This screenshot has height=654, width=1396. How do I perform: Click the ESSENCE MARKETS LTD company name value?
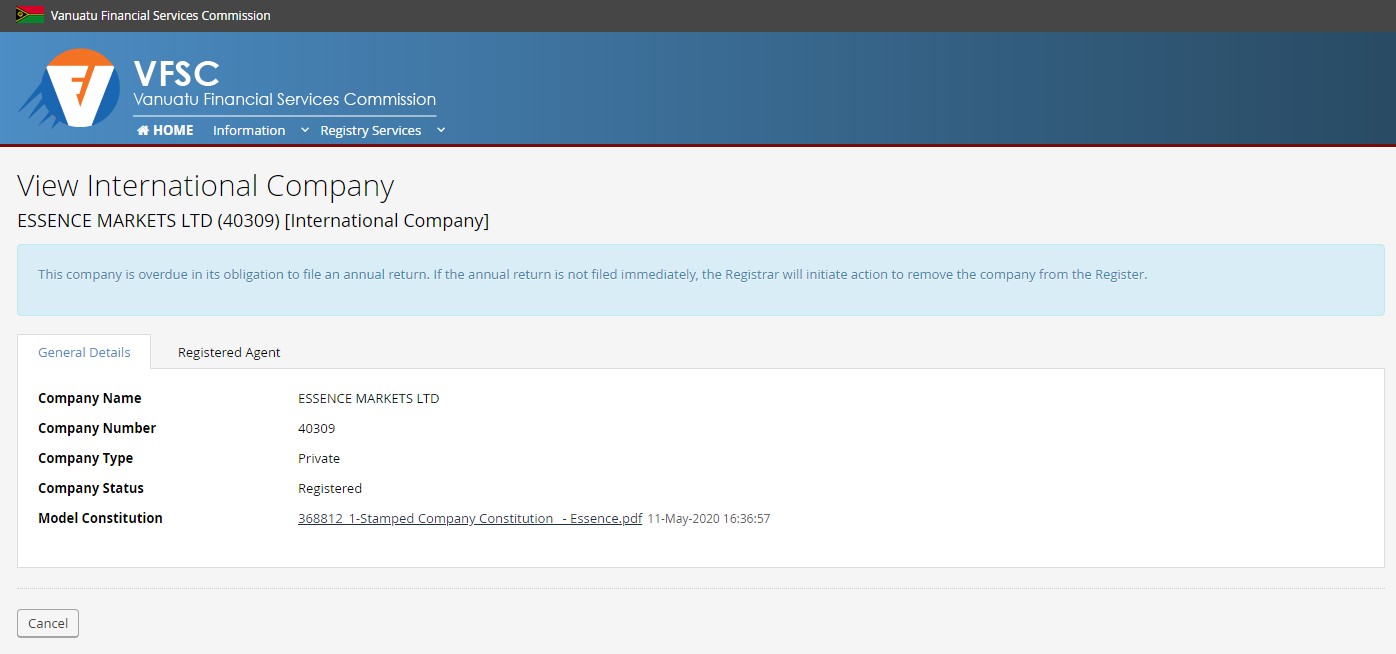click(x=369, y=398)
